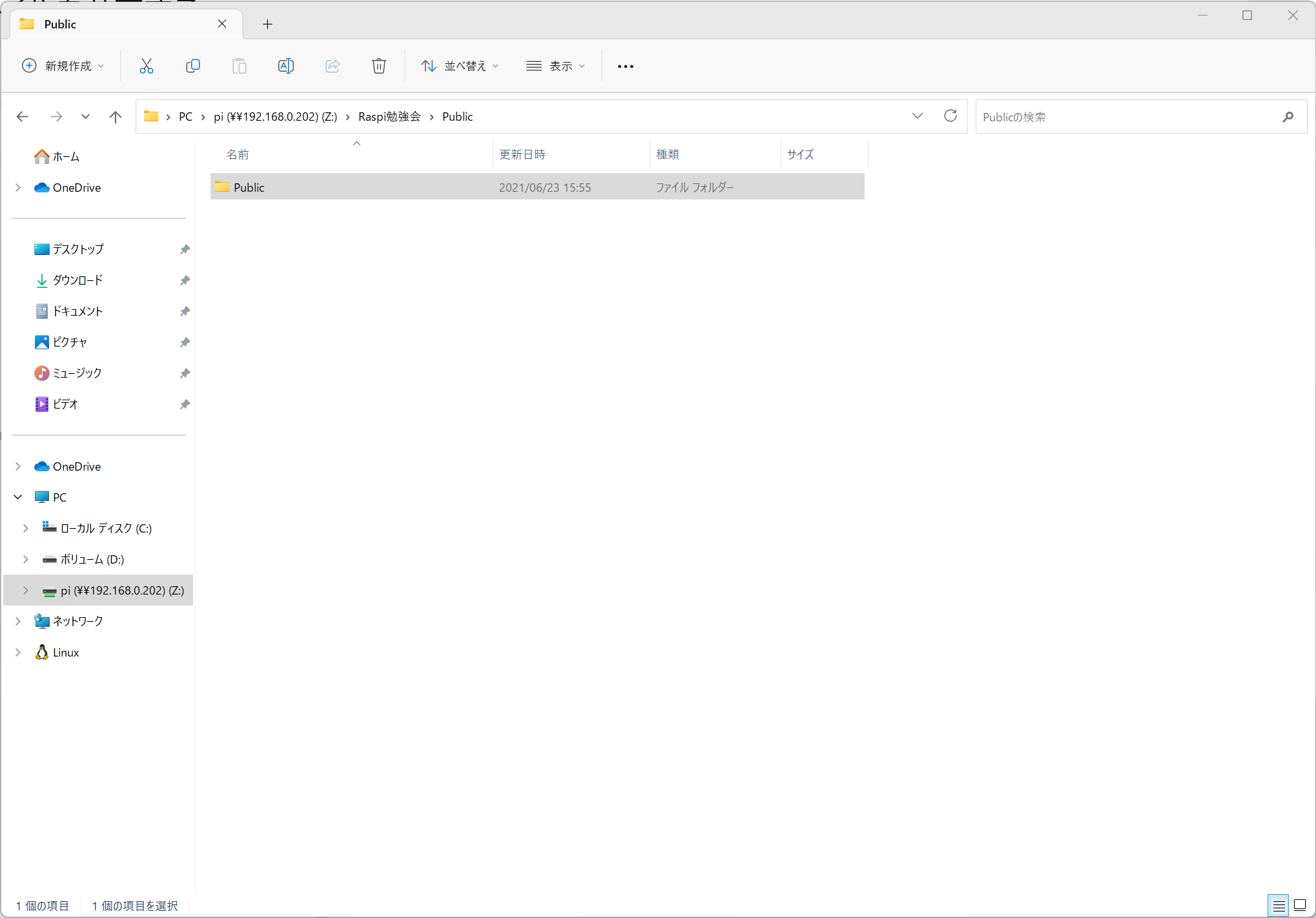1316x918 pixels.
Task: Click the Share icon in toolbar
Action: 333,66
